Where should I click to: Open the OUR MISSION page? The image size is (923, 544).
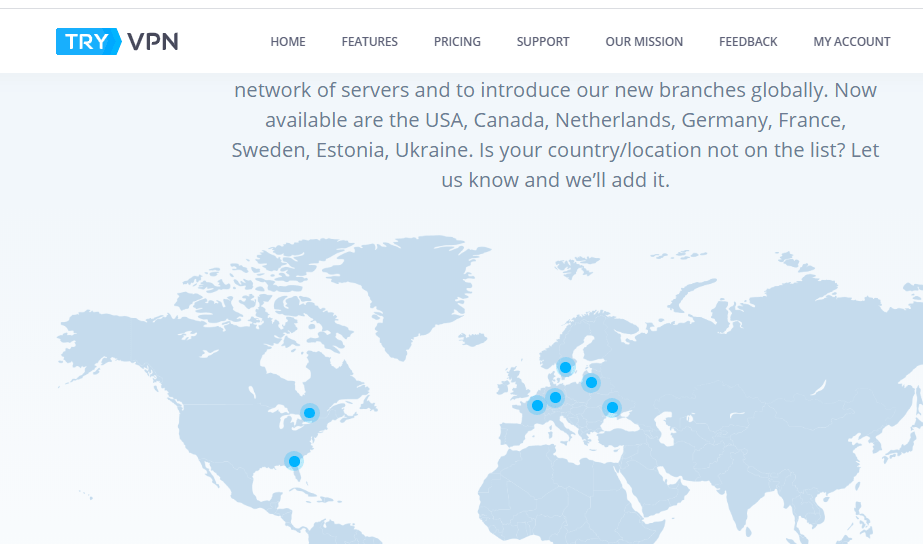(644, 42)
